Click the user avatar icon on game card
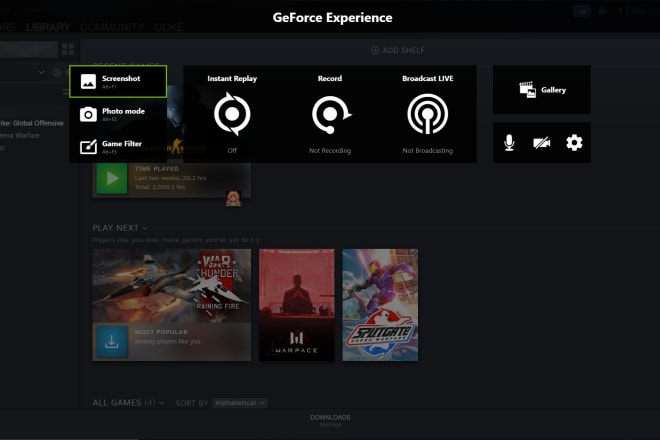660x440 pixels. coord(234,198)
